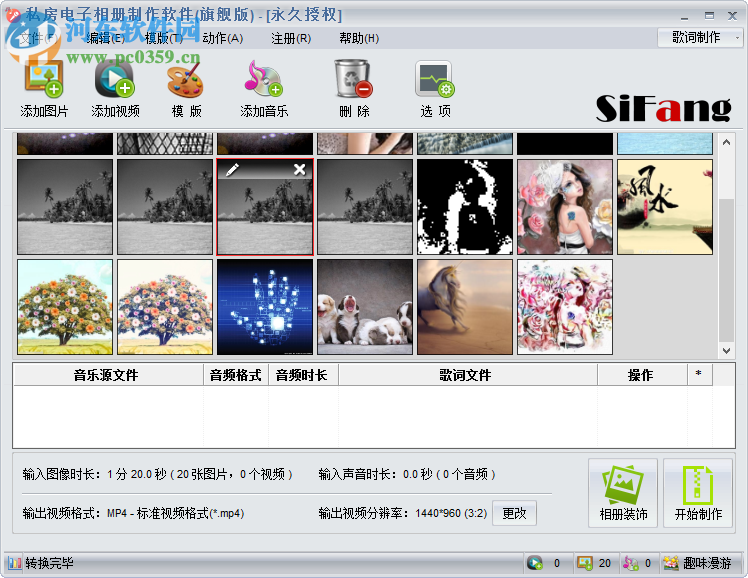Click the asterisk (*) column header
This screenshot has width=748, height=578.
pos(700,375)
